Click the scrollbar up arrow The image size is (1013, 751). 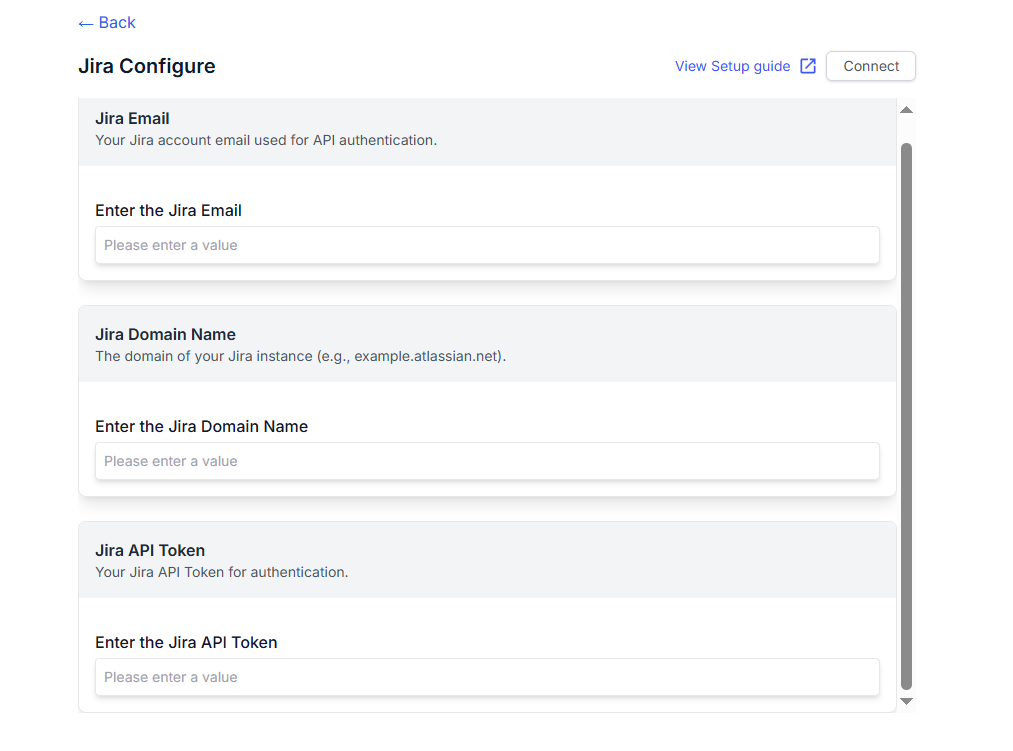coord(906,110)
